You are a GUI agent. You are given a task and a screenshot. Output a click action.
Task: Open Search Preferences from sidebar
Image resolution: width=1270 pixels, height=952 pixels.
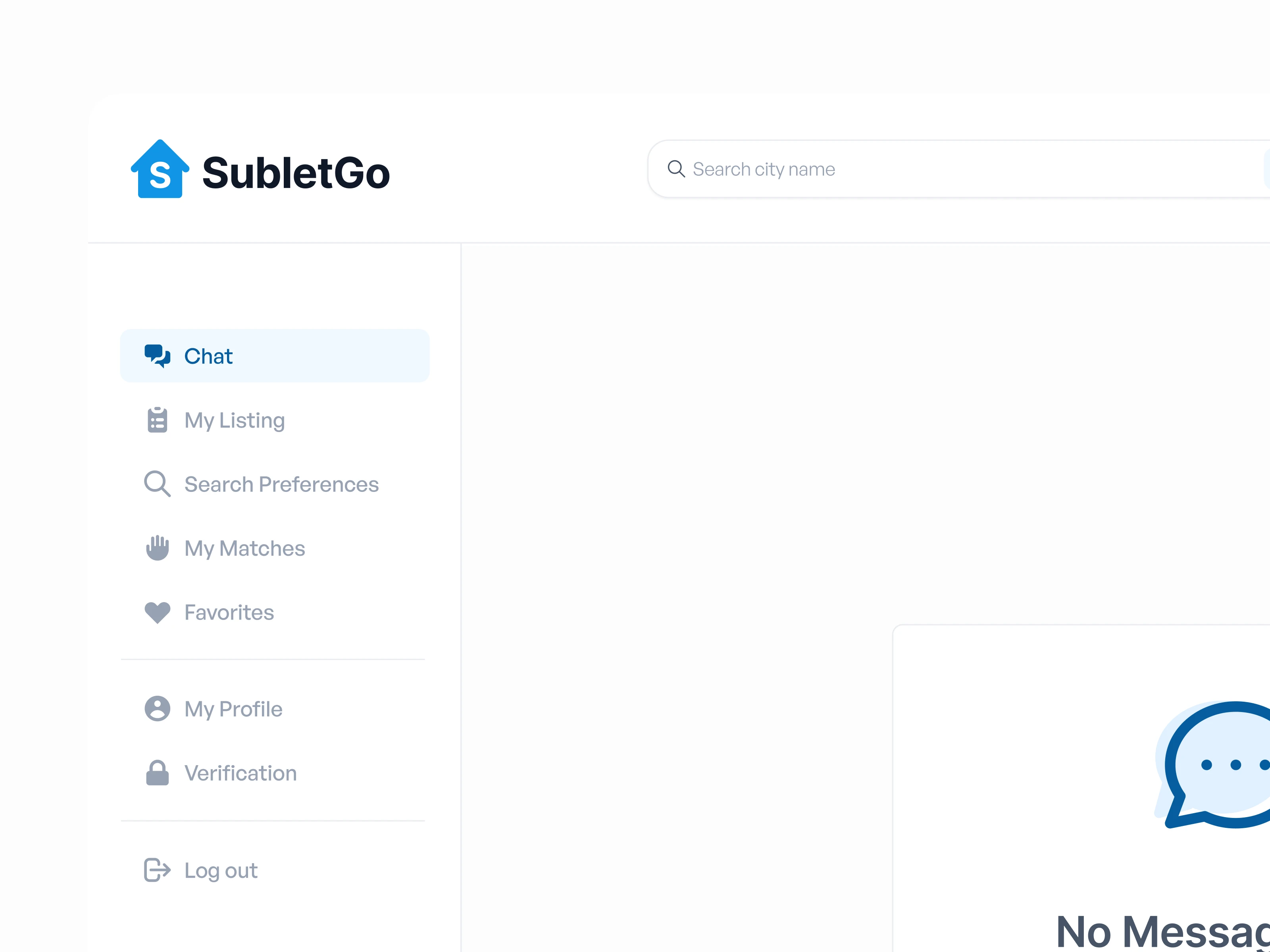pos(281,484)
